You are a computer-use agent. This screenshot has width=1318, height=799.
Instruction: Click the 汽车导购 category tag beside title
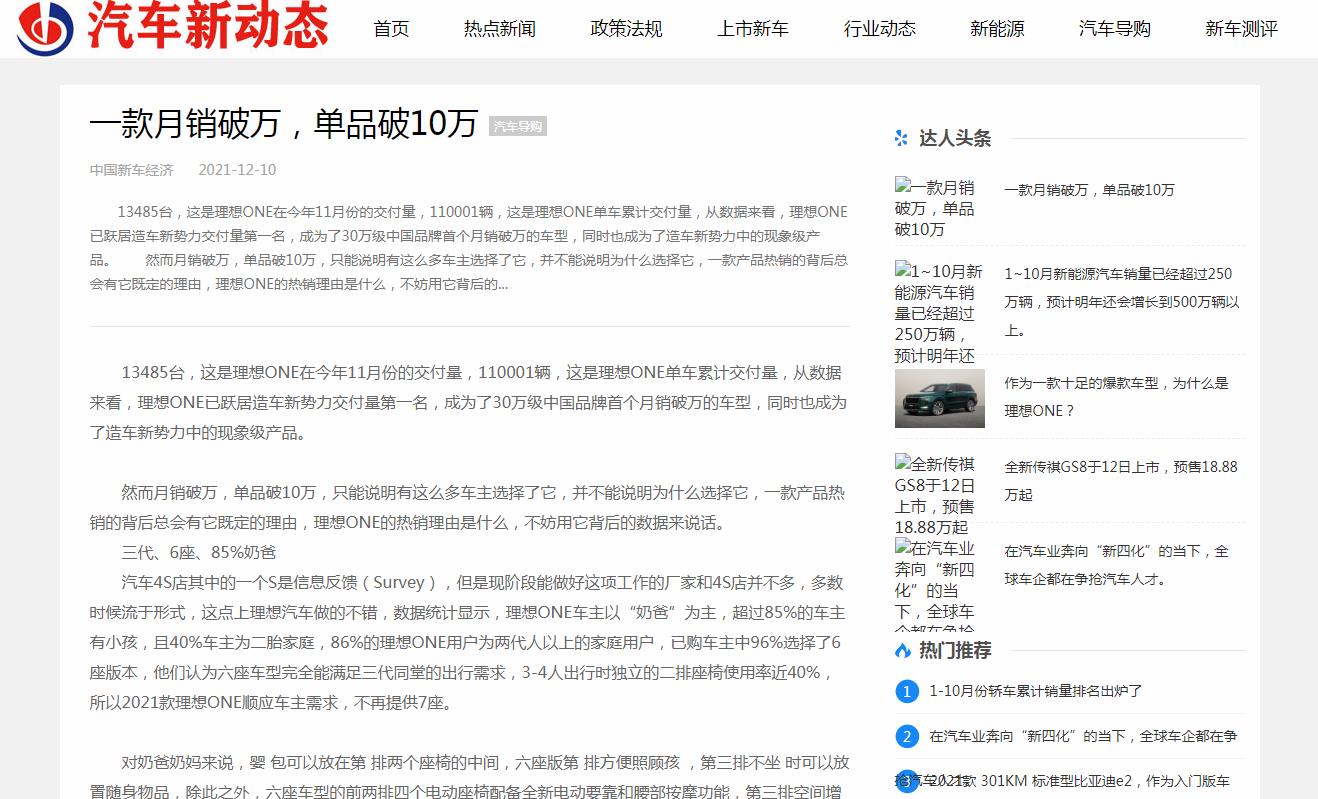click(518, 126)
